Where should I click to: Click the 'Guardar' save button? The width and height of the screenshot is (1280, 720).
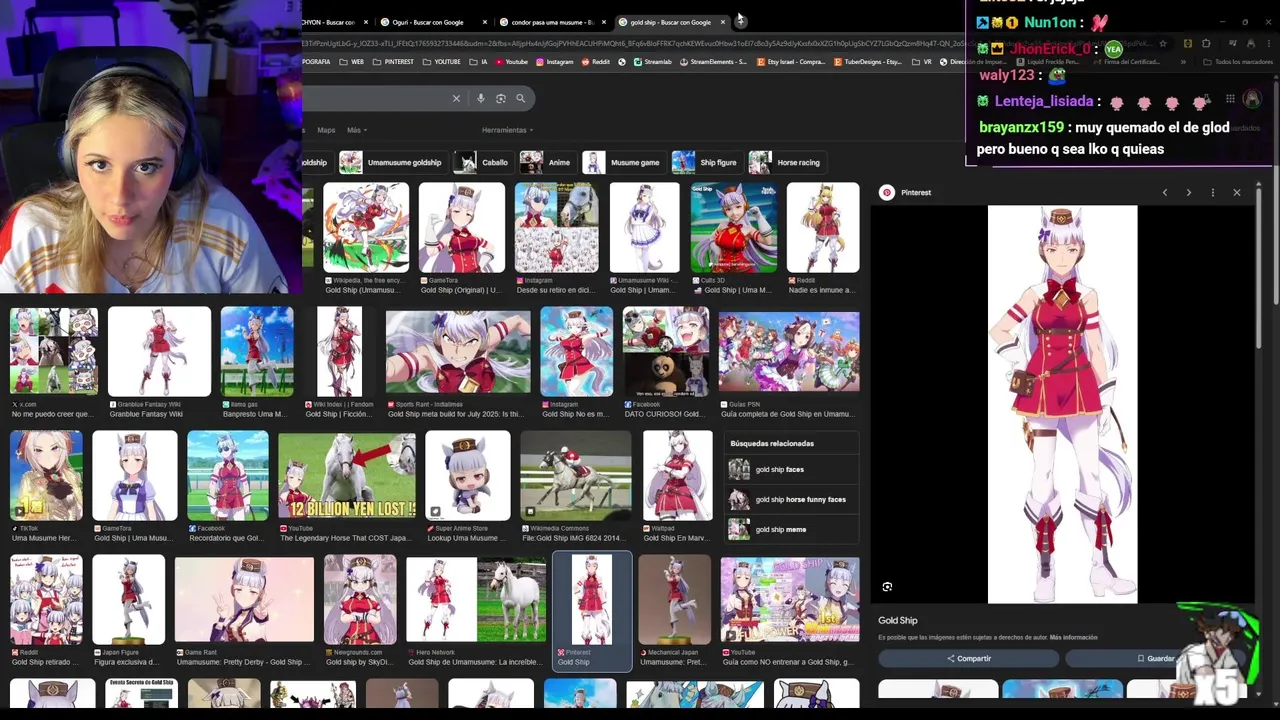point(1155,658)
